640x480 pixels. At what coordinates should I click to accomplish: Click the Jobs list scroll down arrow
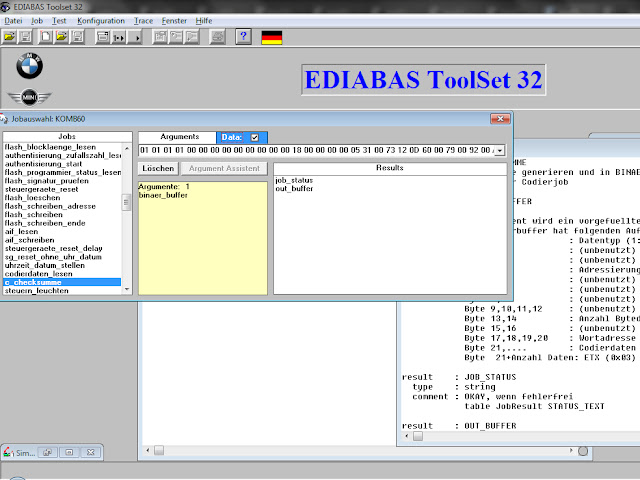(x=127, y=289)
